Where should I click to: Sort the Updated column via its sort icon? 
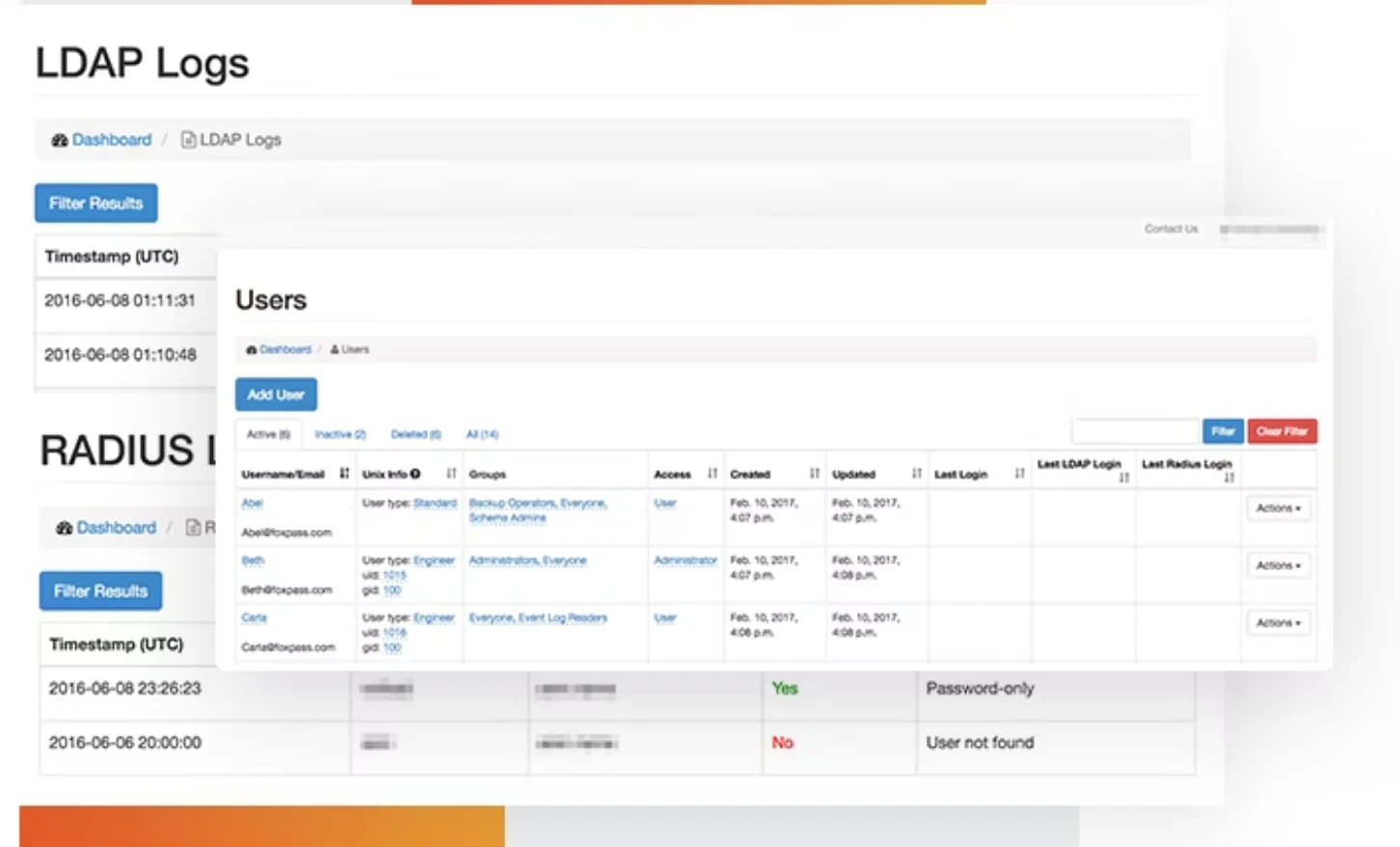915,474
